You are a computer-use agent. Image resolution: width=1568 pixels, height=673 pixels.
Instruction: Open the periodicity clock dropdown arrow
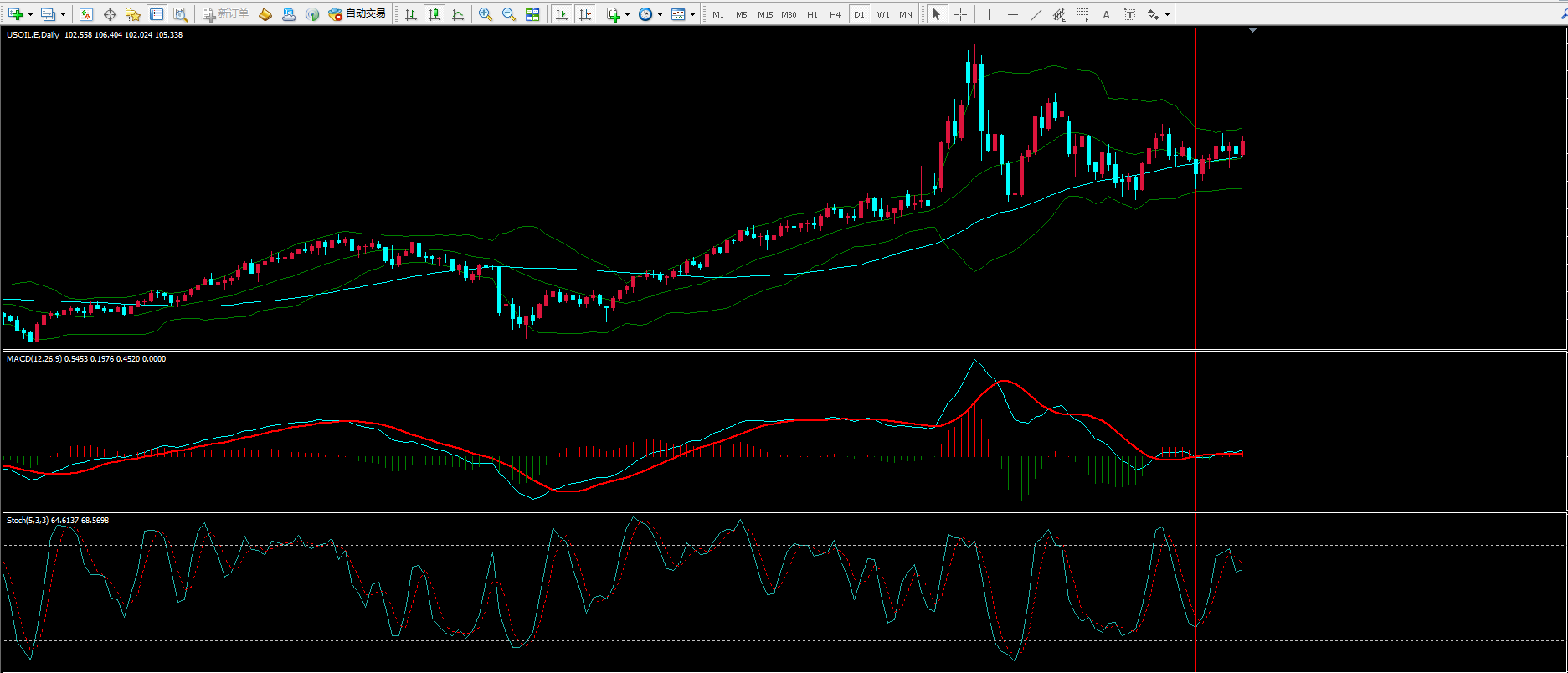[660, 14]
